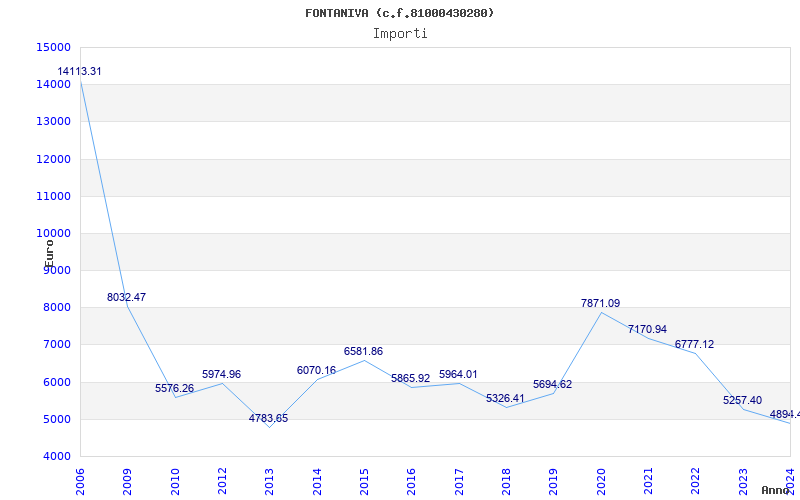800x500 pixels.
Task: Select the 14113.31 data point label
Action: (x=79, y=71)
